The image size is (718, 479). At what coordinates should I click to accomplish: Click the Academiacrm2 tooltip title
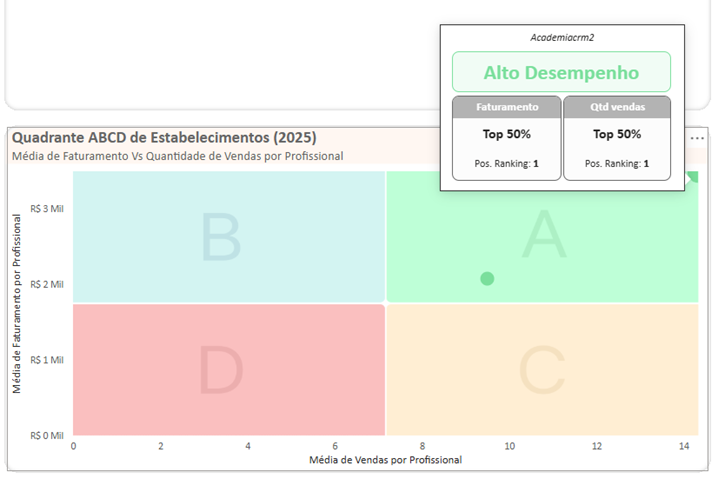click(x=562, y=38)
